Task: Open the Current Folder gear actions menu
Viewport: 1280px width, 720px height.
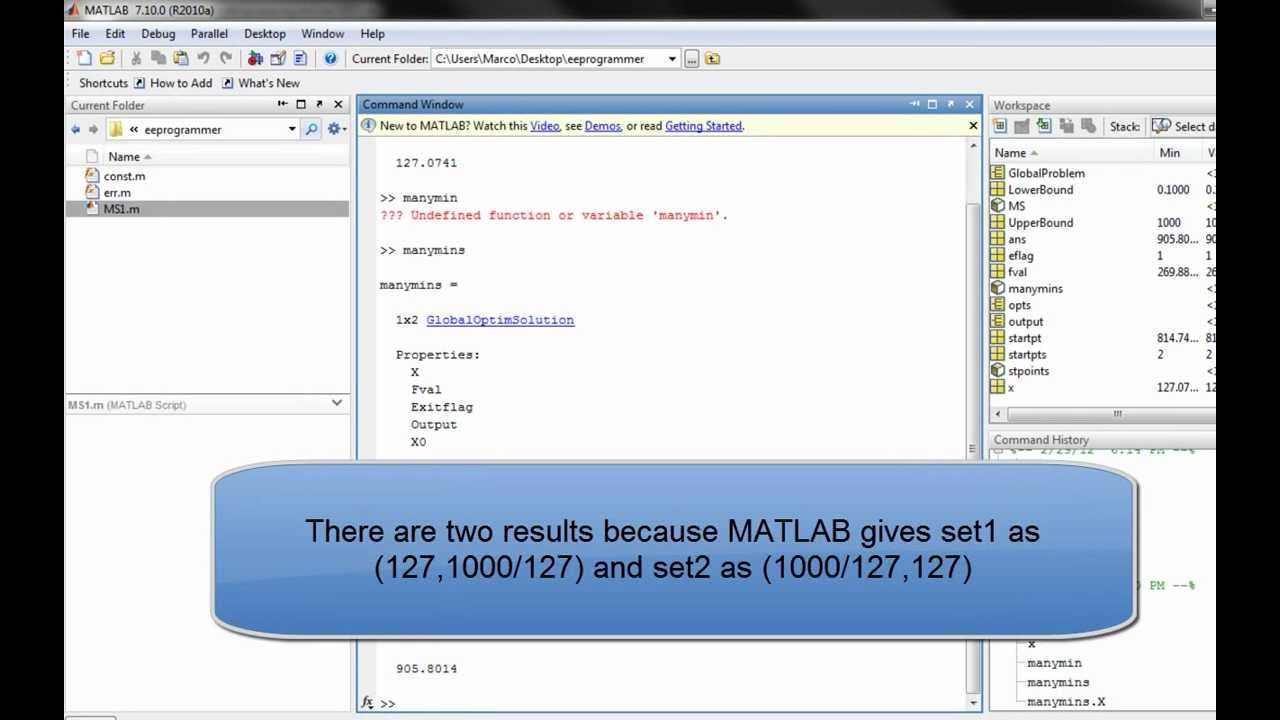Action: point(336,129)
